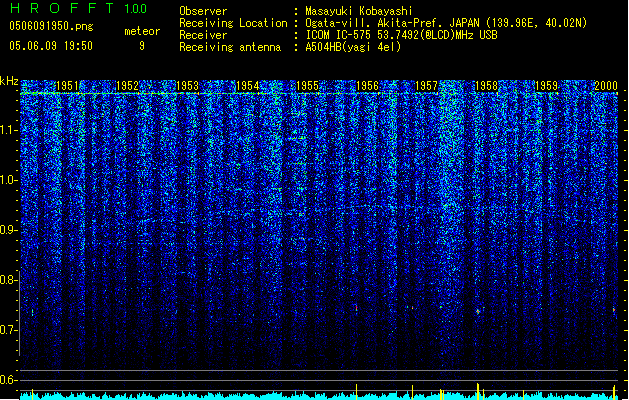Click the 1953 time marker
The height and width of the screenshot is (400, 629).
[x=187, y=86]
